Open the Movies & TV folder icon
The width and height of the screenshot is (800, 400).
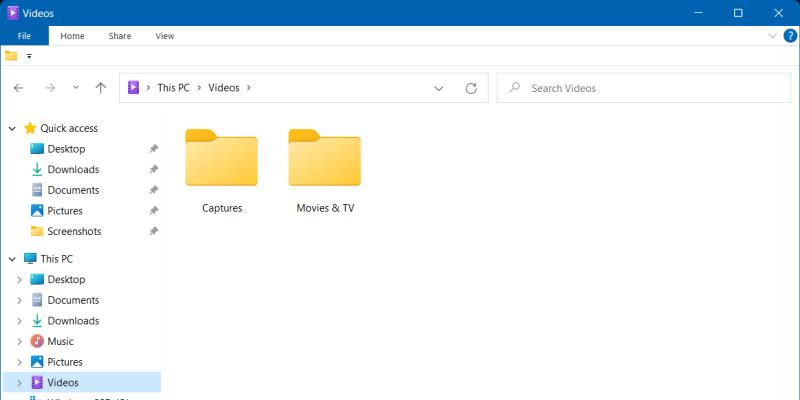click(x=324, y=158)
